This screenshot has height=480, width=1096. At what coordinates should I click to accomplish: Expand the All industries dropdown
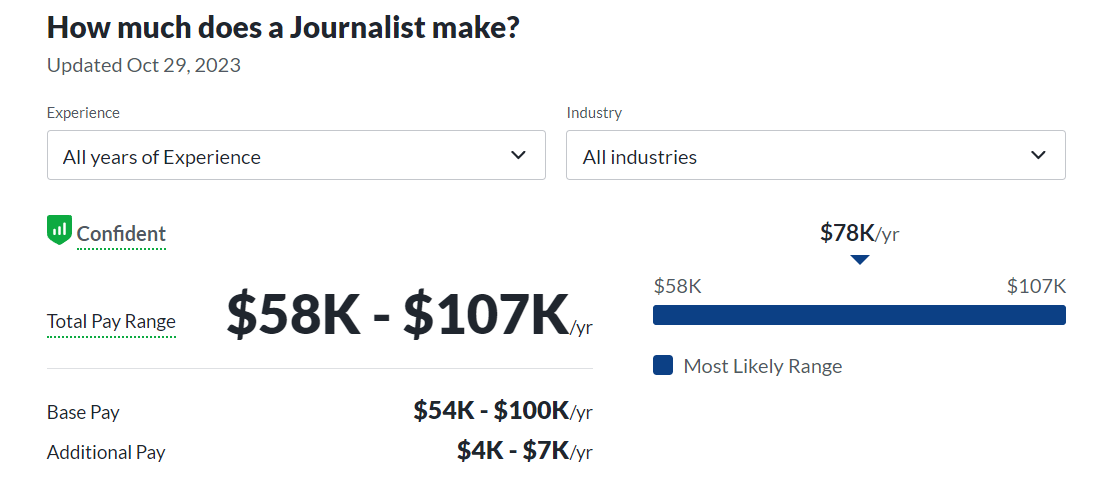pyautogui.click(x=815, y=156)
